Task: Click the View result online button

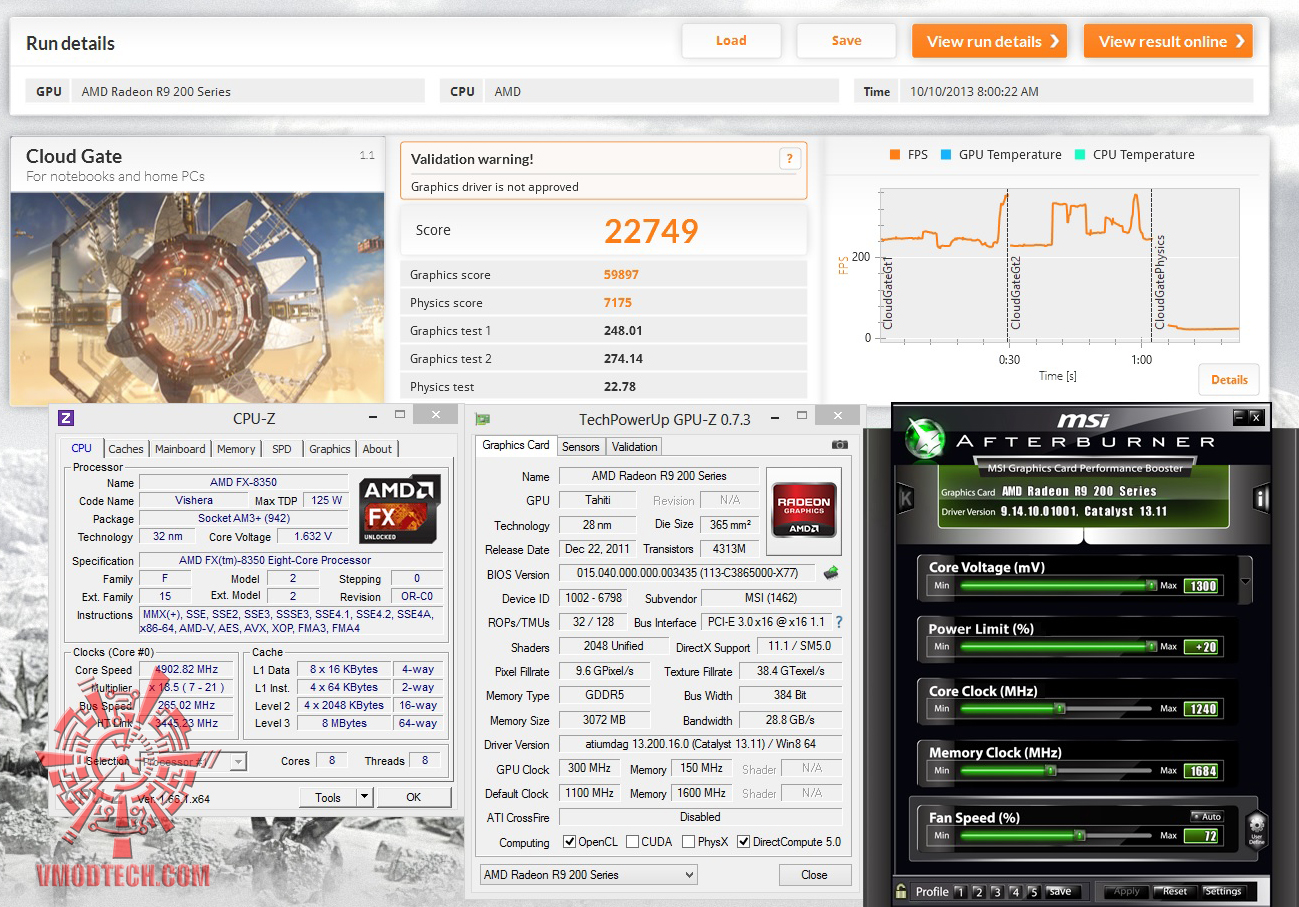Action: click(1168, 41)
